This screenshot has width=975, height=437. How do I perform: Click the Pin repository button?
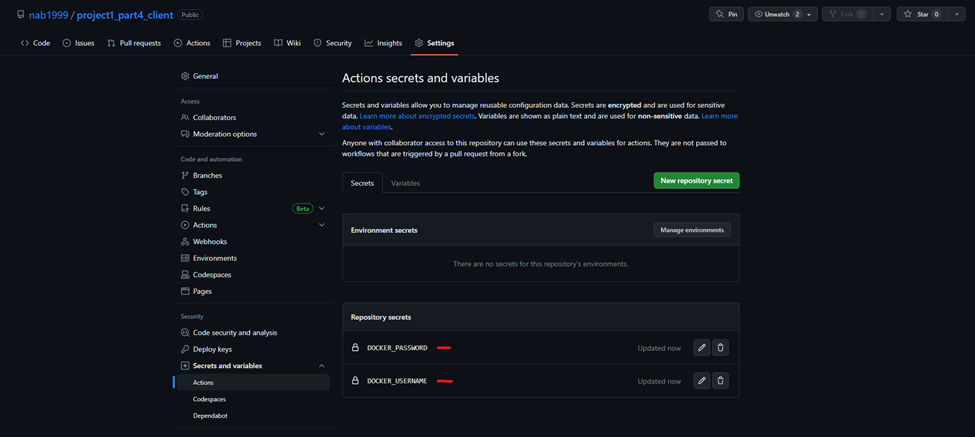click(x=726, y=14)
